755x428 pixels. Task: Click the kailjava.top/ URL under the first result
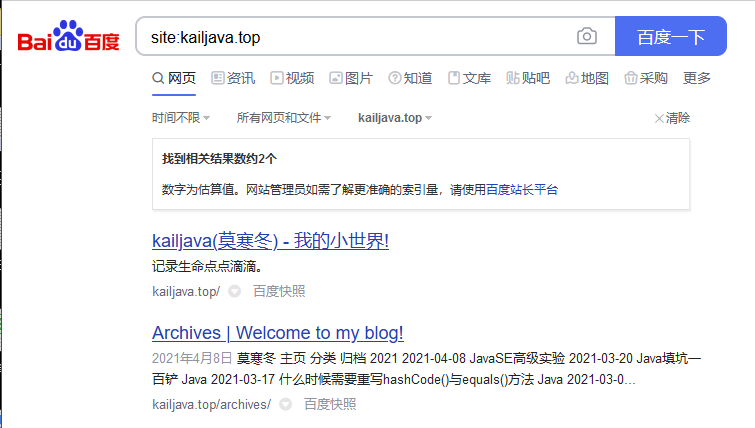tap(186, 292)
